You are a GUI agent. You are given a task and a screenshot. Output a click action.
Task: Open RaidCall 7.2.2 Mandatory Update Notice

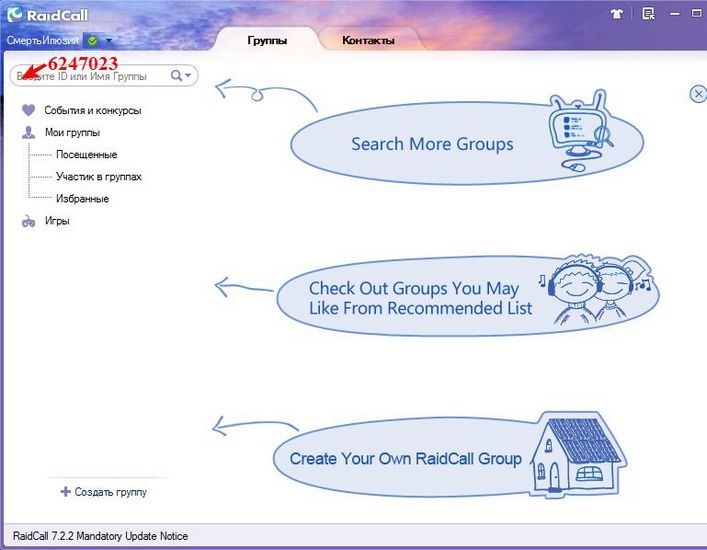point(100,536)
